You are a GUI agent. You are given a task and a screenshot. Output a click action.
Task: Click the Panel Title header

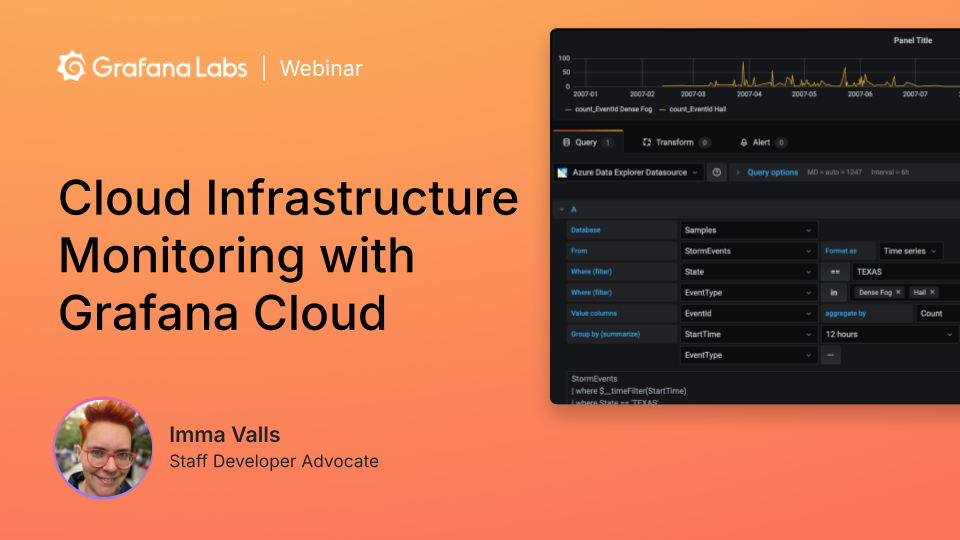[x=911, y=41]
